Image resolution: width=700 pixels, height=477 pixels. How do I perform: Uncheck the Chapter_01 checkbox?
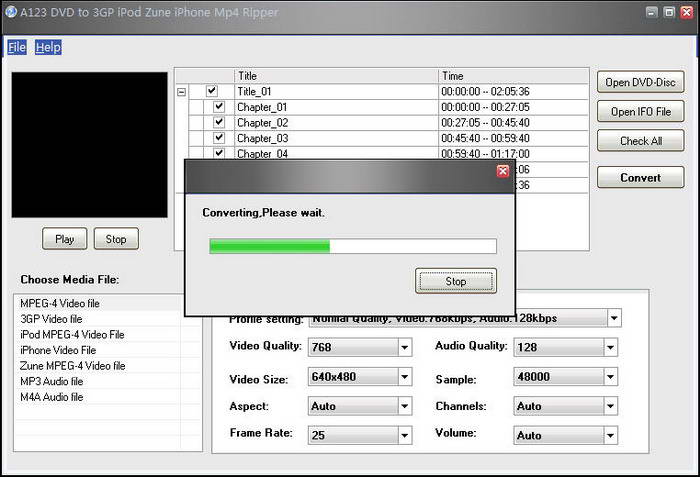219,107
